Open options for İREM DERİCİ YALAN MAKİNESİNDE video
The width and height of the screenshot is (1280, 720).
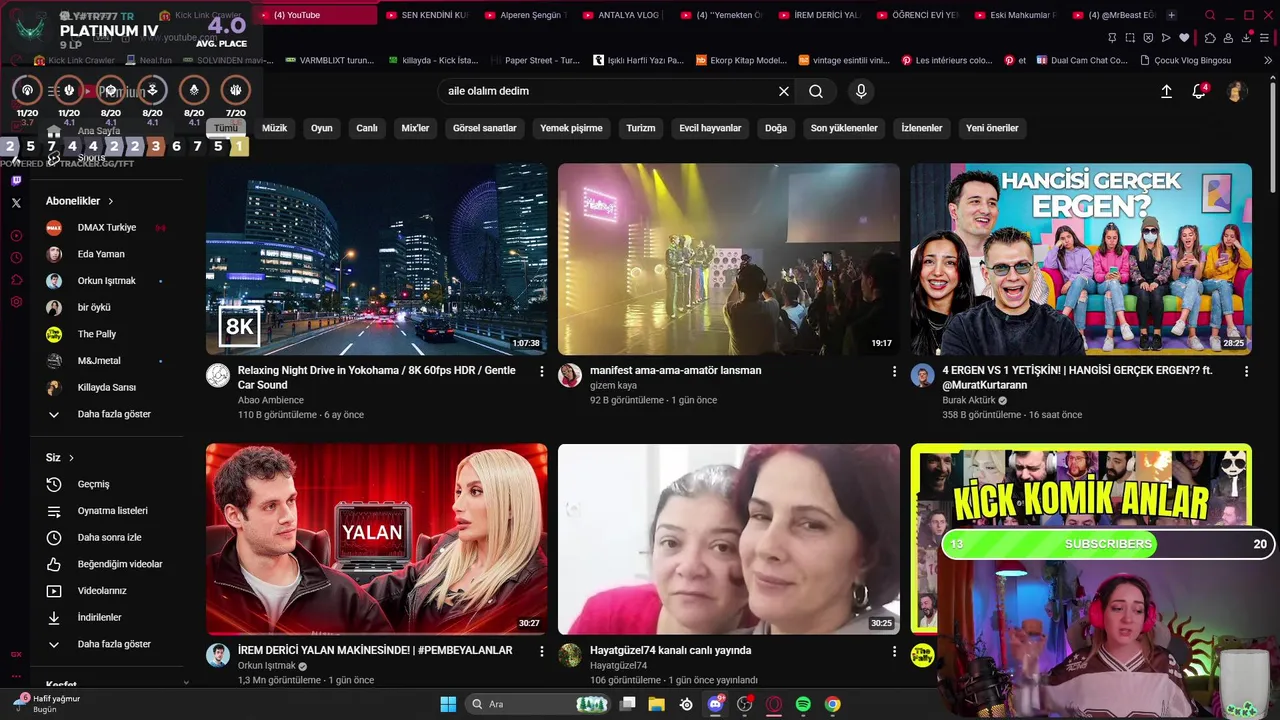[x=542, y=651]
